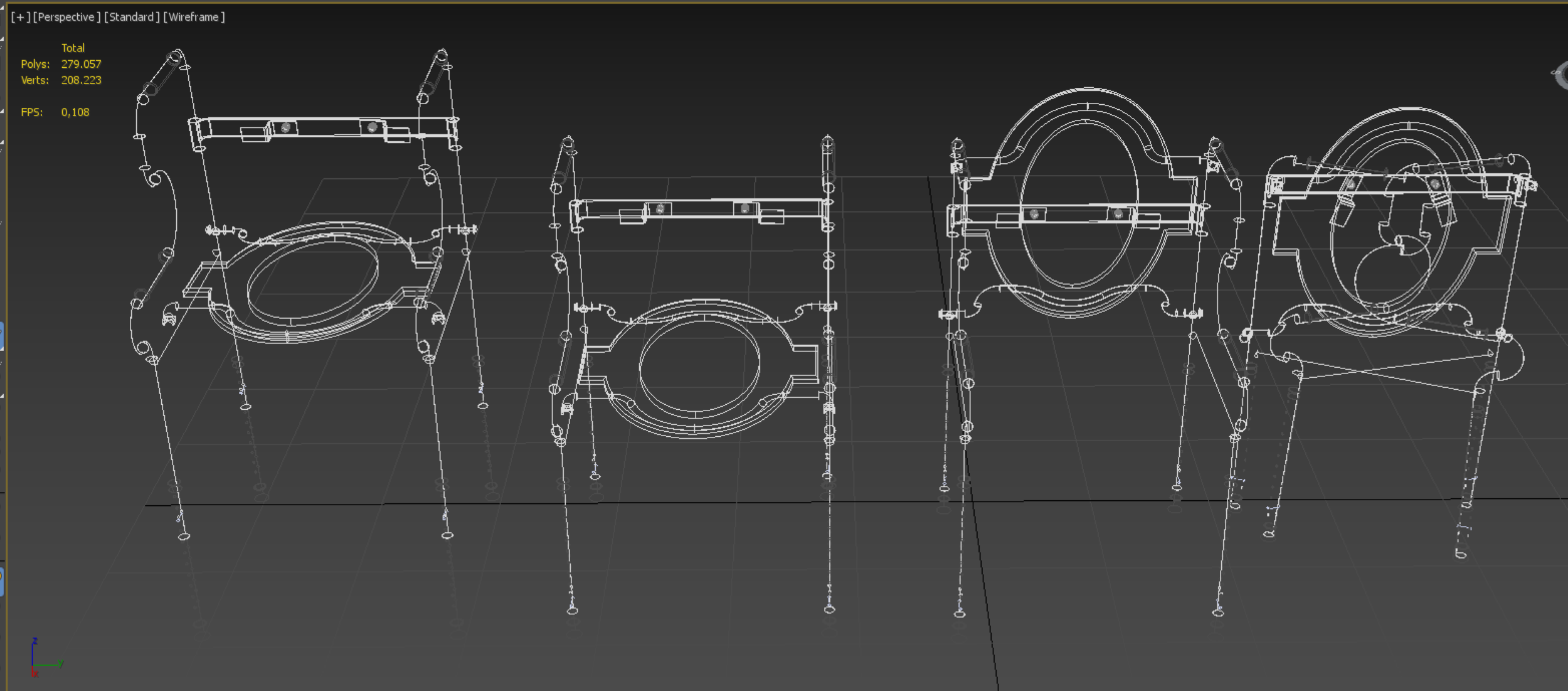The image size is (1568, 691).
Task: Select the leftmost chair's top rail bar
Action: [326, 119]
